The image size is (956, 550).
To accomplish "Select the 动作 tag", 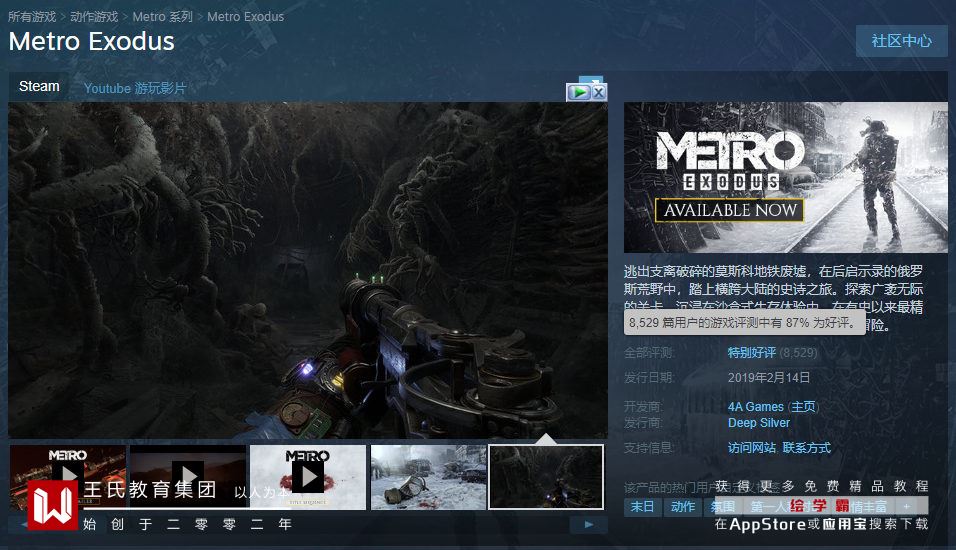I will tap(683, 507).
